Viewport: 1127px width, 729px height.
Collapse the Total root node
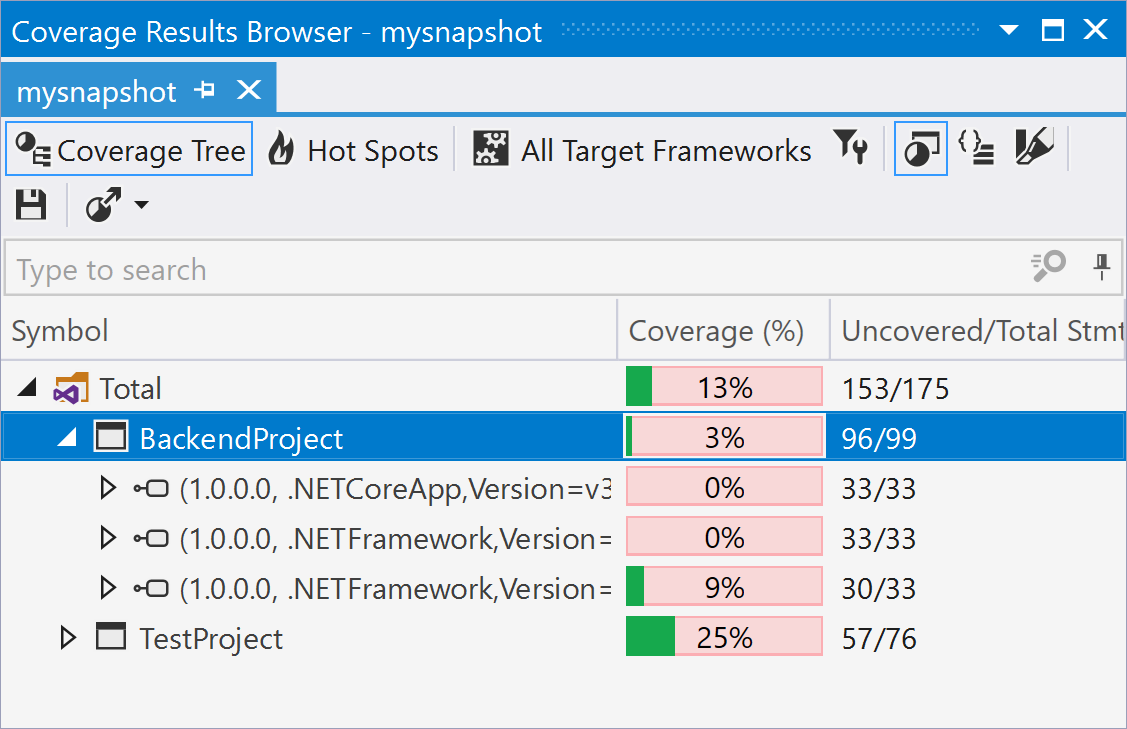[28, 388]
